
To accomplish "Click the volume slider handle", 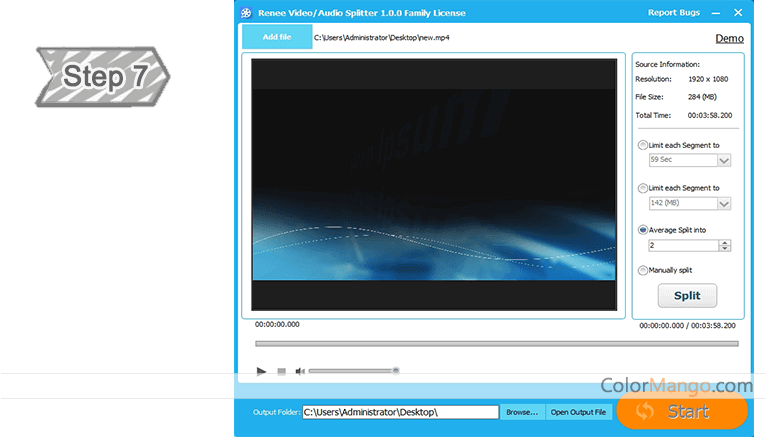I will (x=396, y=371).
